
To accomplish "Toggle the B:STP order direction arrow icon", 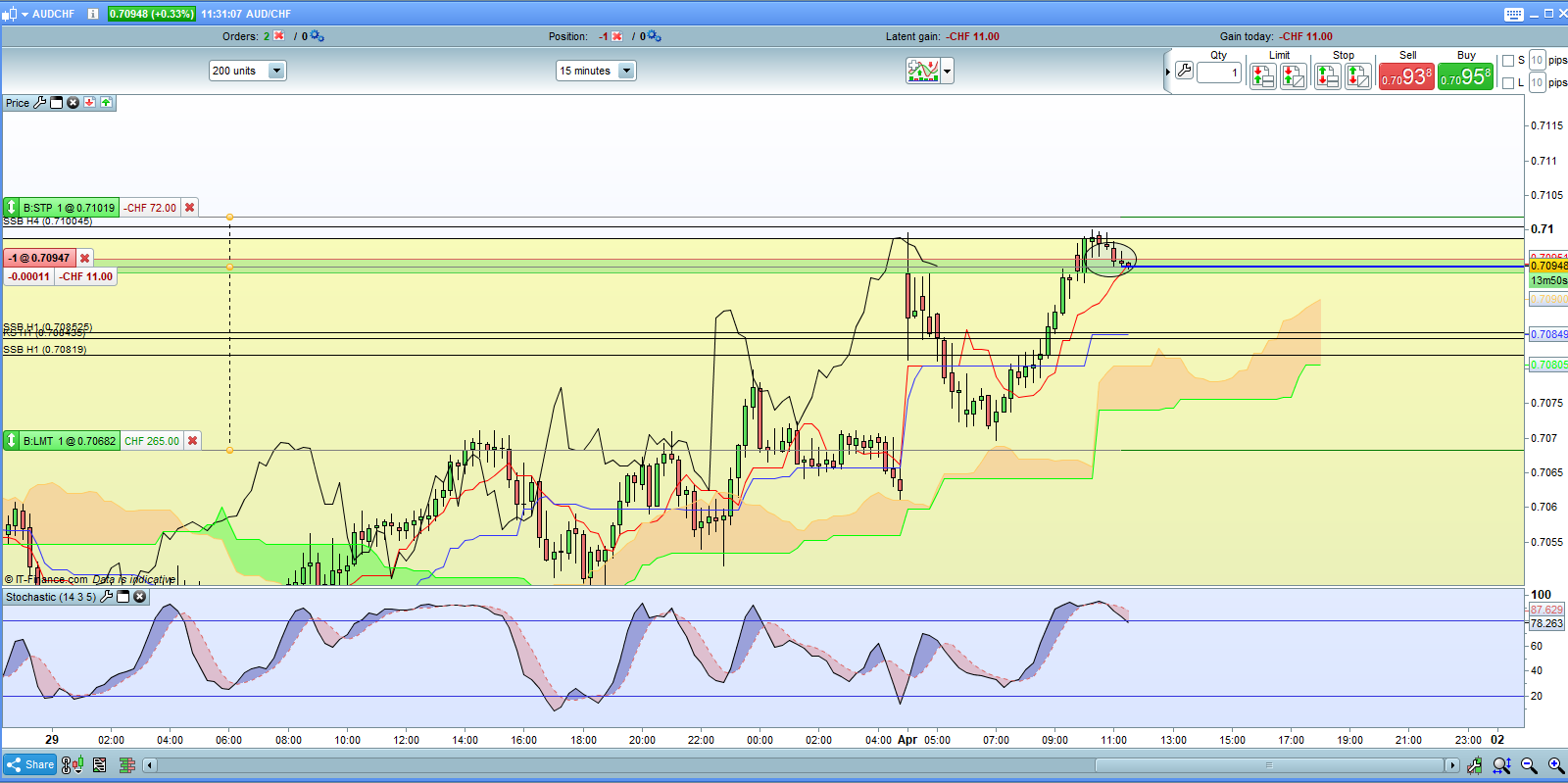I will pos(12,208).
